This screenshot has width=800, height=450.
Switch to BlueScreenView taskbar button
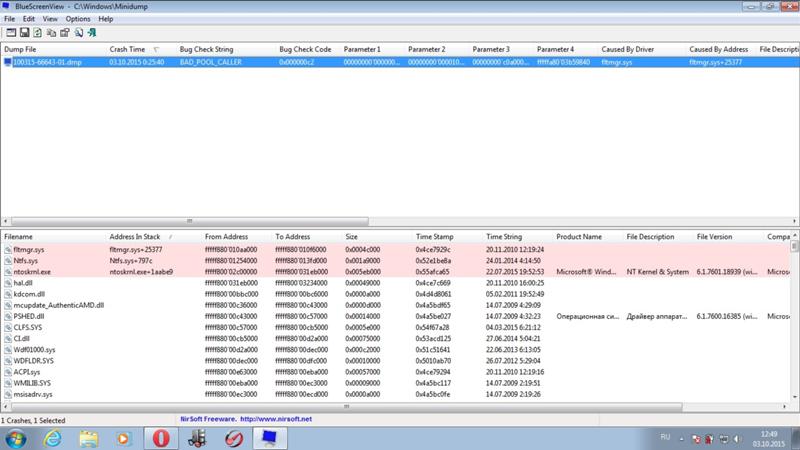click(x=269, y=439)
